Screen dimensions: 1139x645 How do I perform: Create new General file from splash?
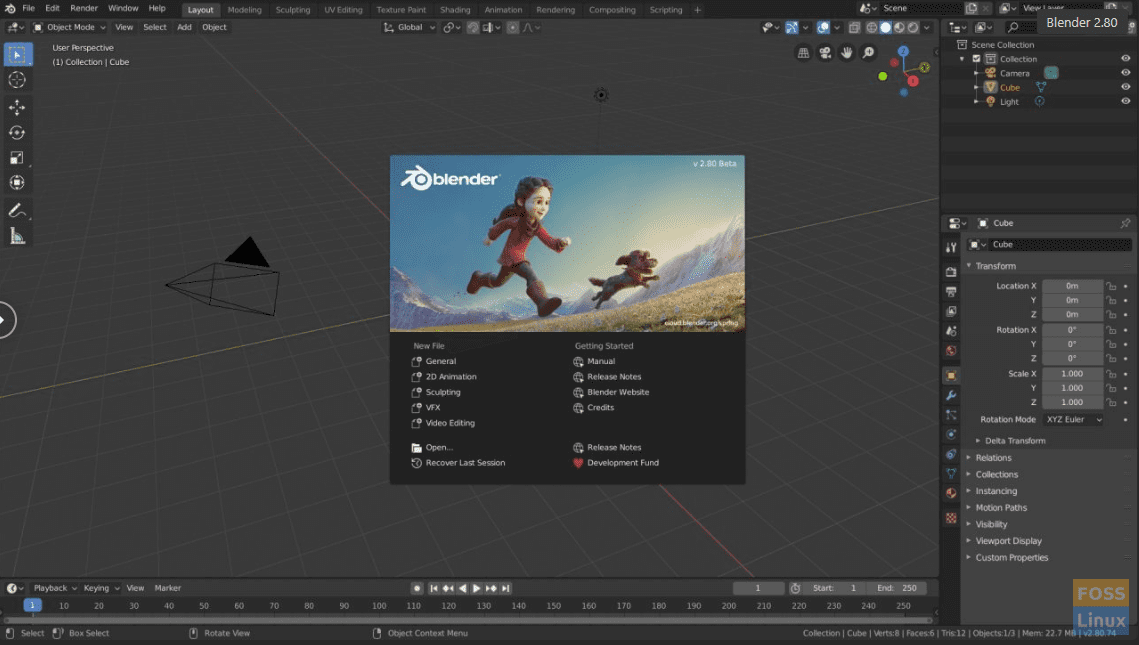pos(434,362)
